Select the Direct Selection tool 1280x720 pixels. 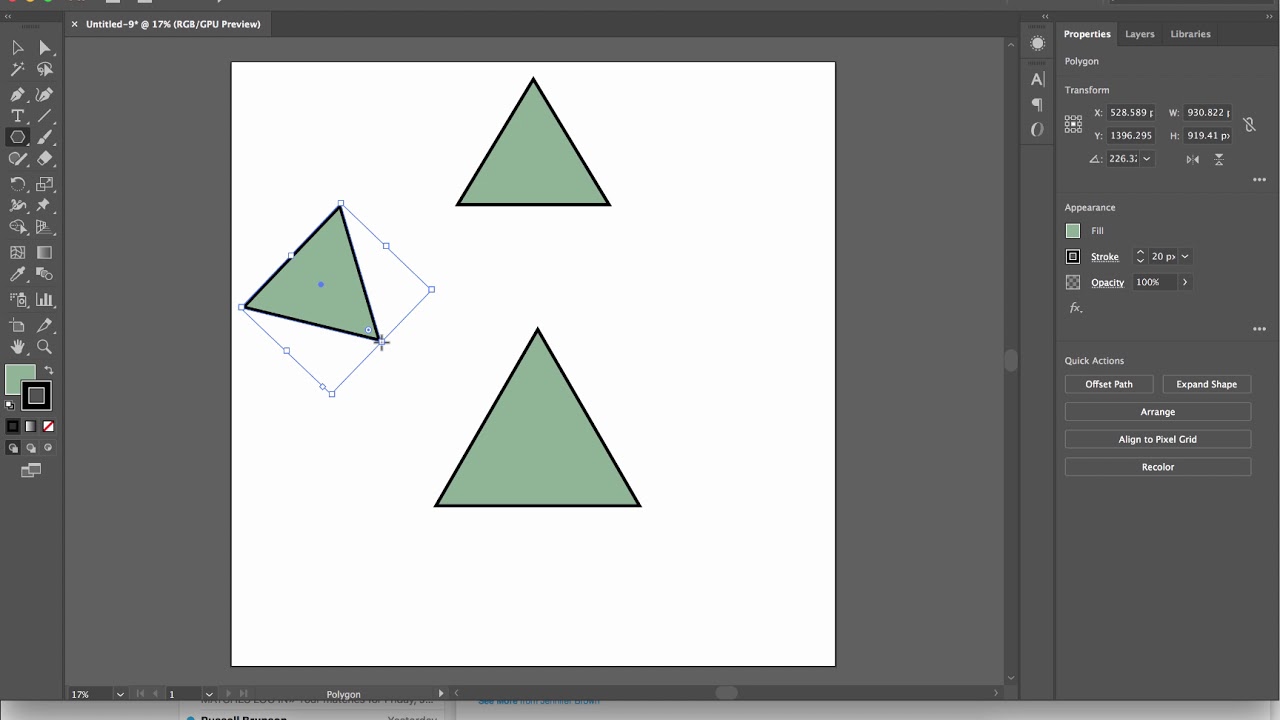pos(45,47)
